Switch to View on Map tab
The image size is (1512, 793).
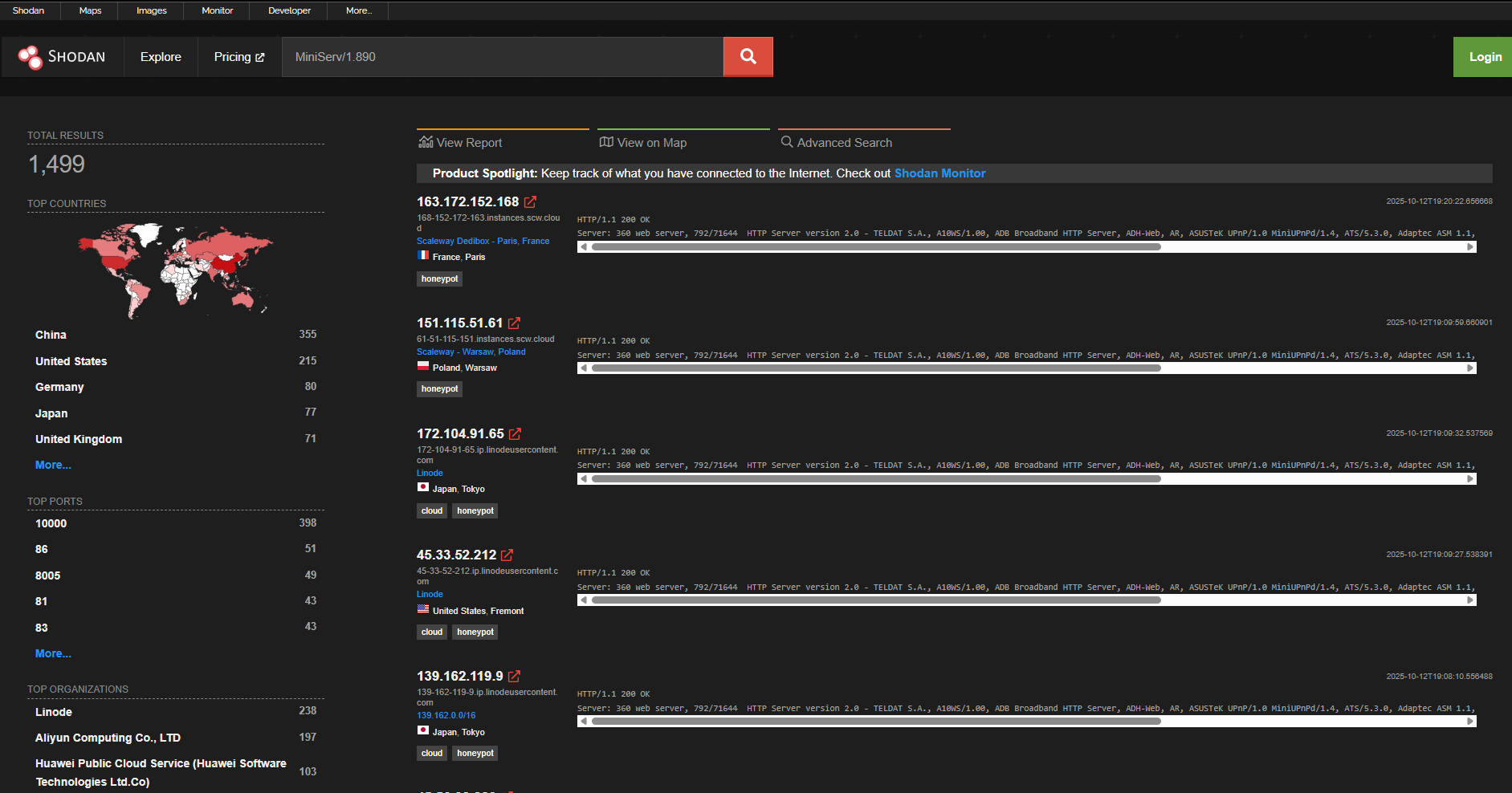pyautogui.click(x=643, y=143)
